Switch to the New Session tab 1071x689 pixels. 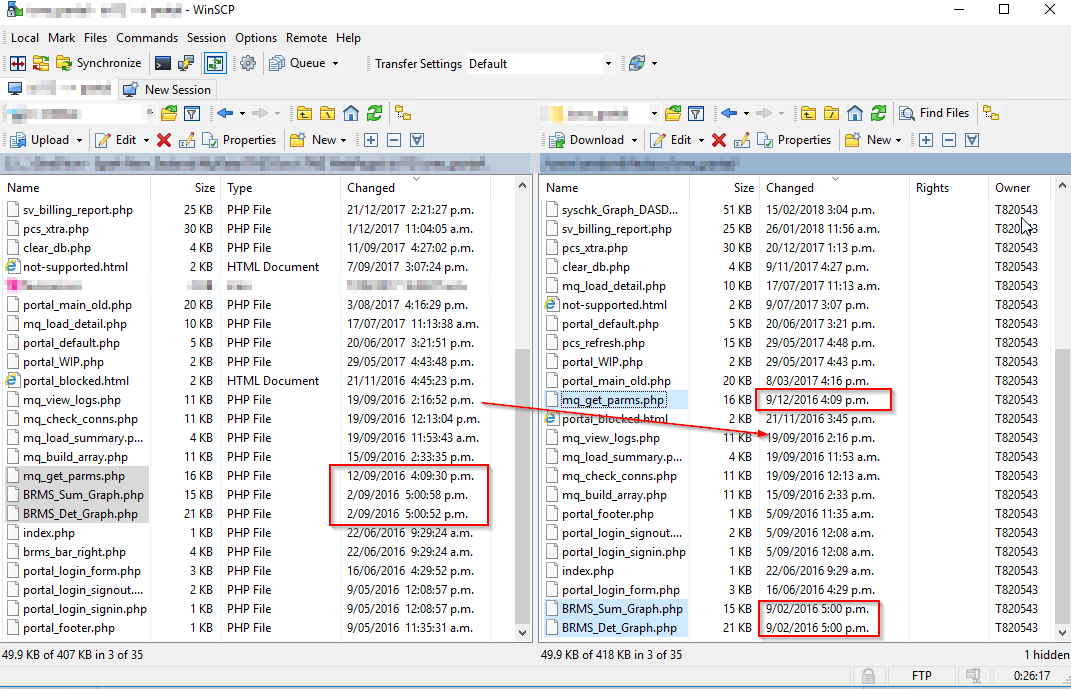pos(167,89)
